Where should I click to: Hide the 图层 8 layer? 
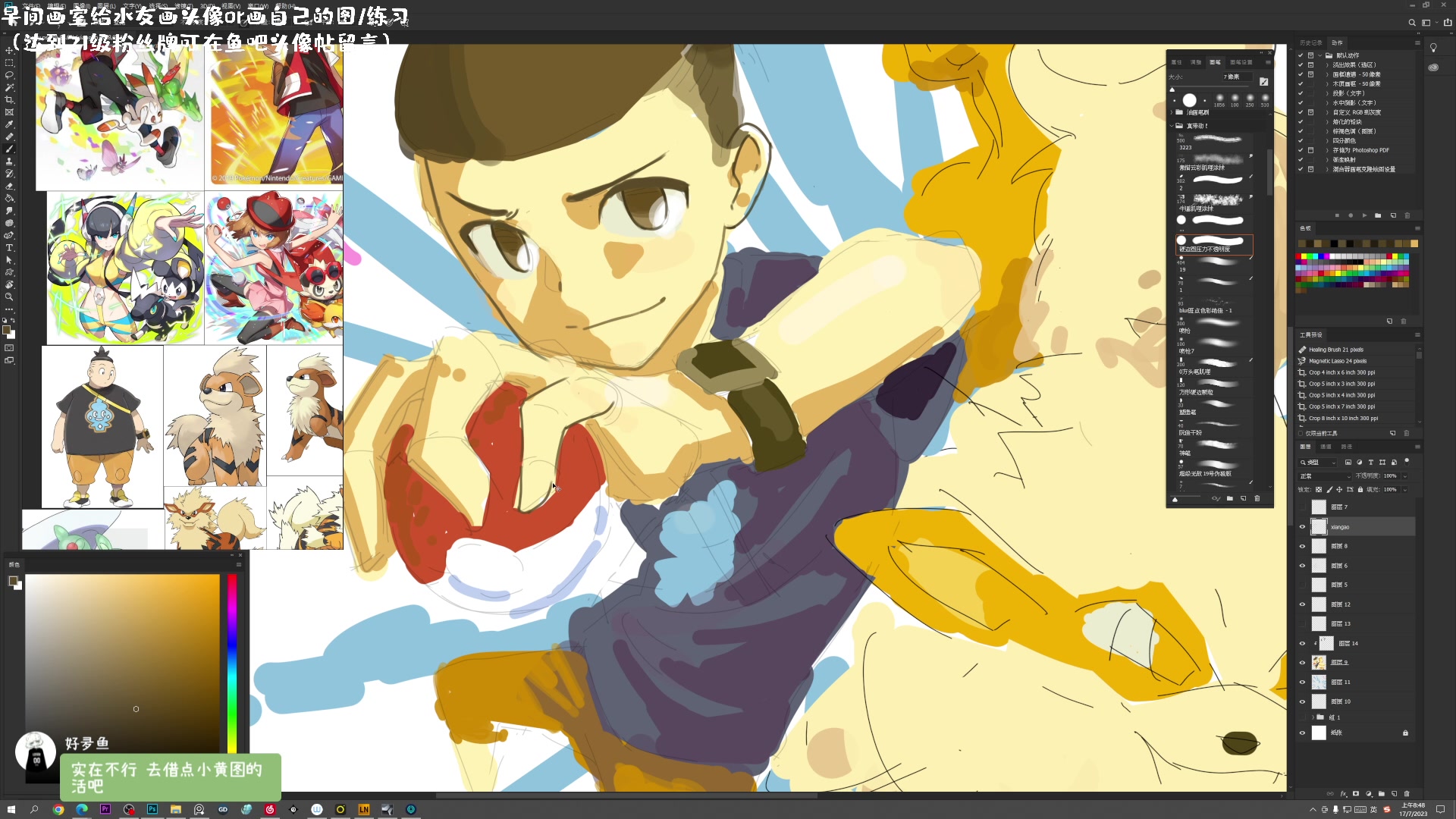(x=1303, y=546)
